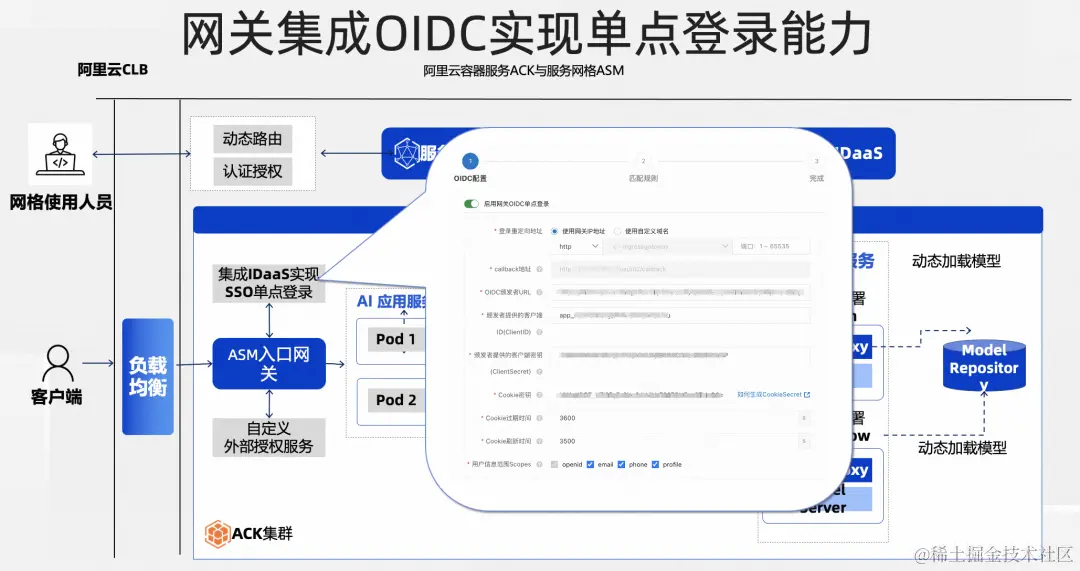This screenshot has height=571, width=1080.
Task: Click the slide title 网关集成OIDC实现单点登录能力
Action: (x=527, y=33)
